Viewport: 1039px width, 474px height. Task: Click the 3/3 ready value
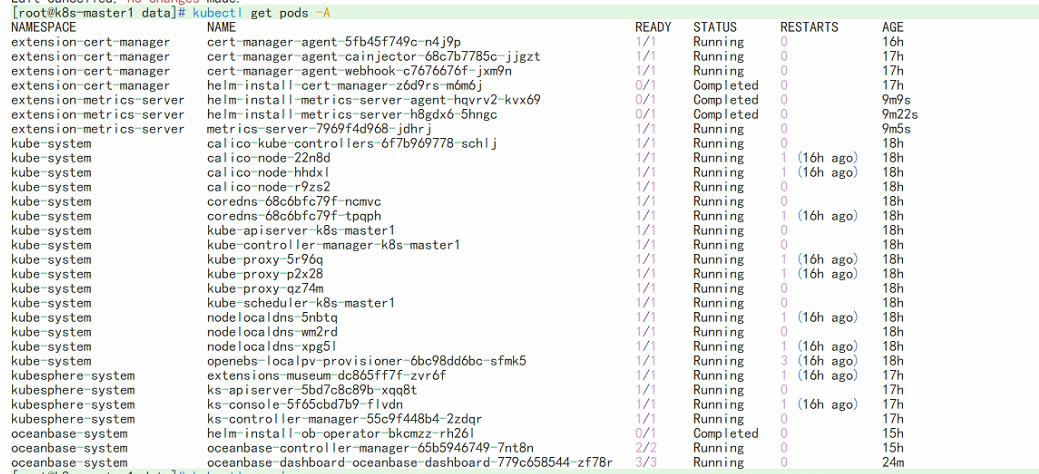click(x=645, y=463)
